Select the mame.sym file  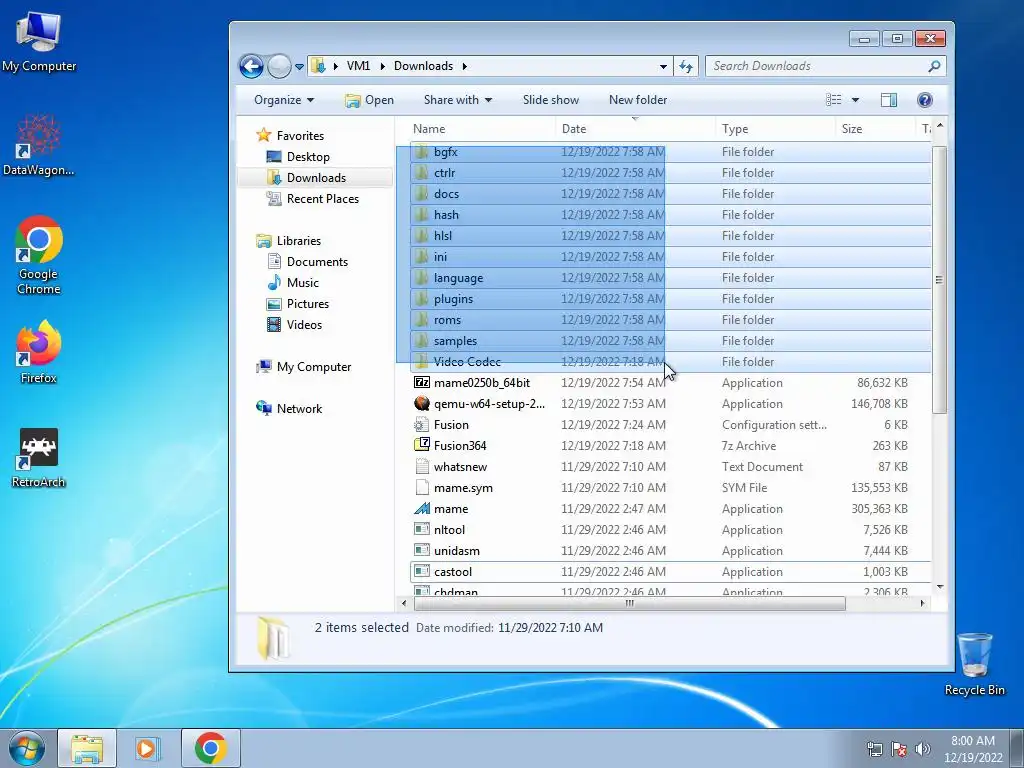pos(463,488)
